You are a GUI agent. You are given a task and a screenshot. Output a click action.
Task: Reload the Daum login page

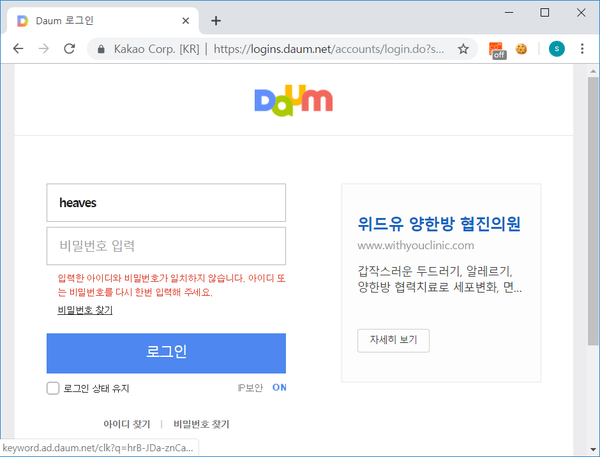coord(69,49)
